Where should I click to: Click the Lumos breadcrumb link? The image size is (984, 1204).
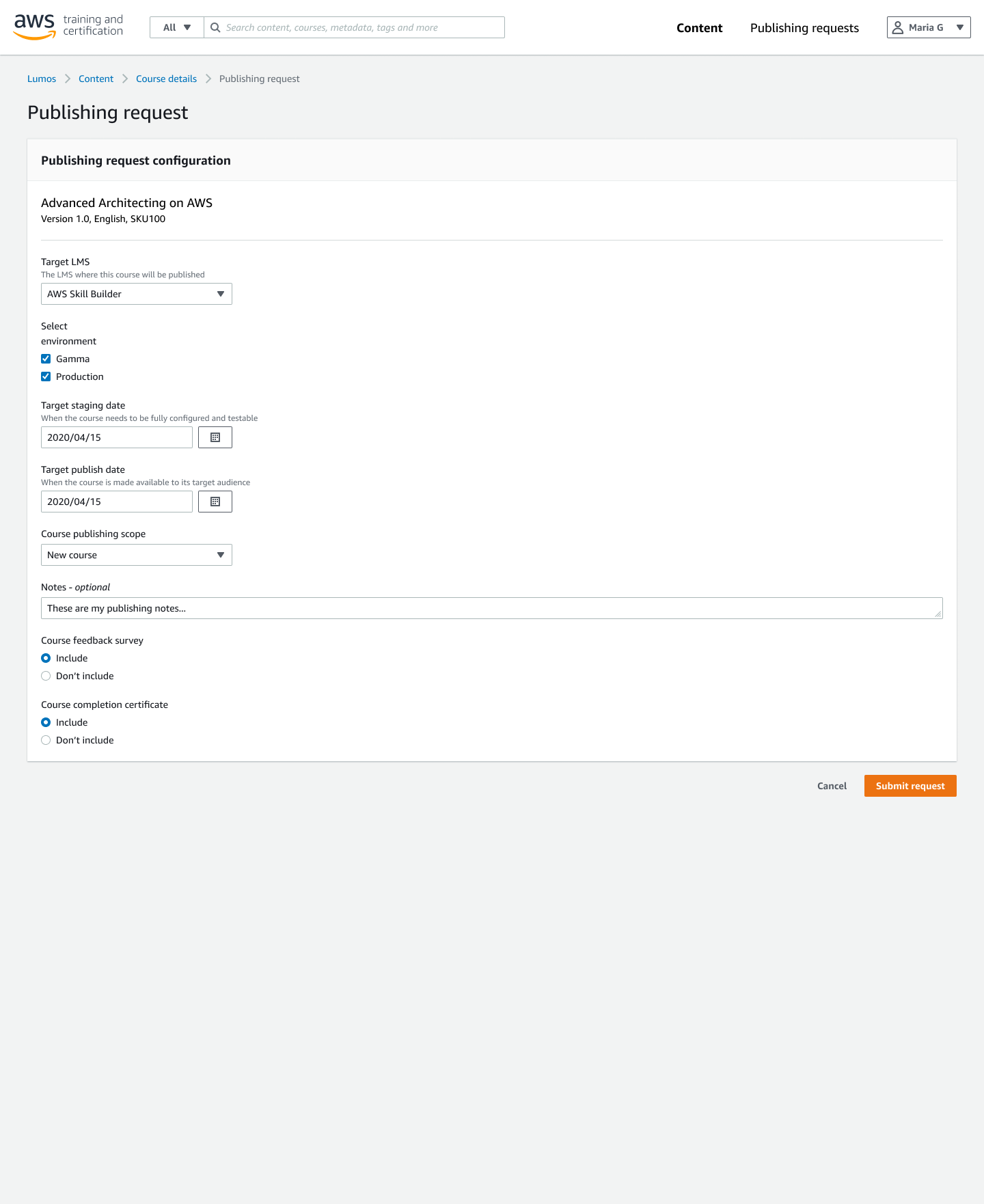pos(42,79)
